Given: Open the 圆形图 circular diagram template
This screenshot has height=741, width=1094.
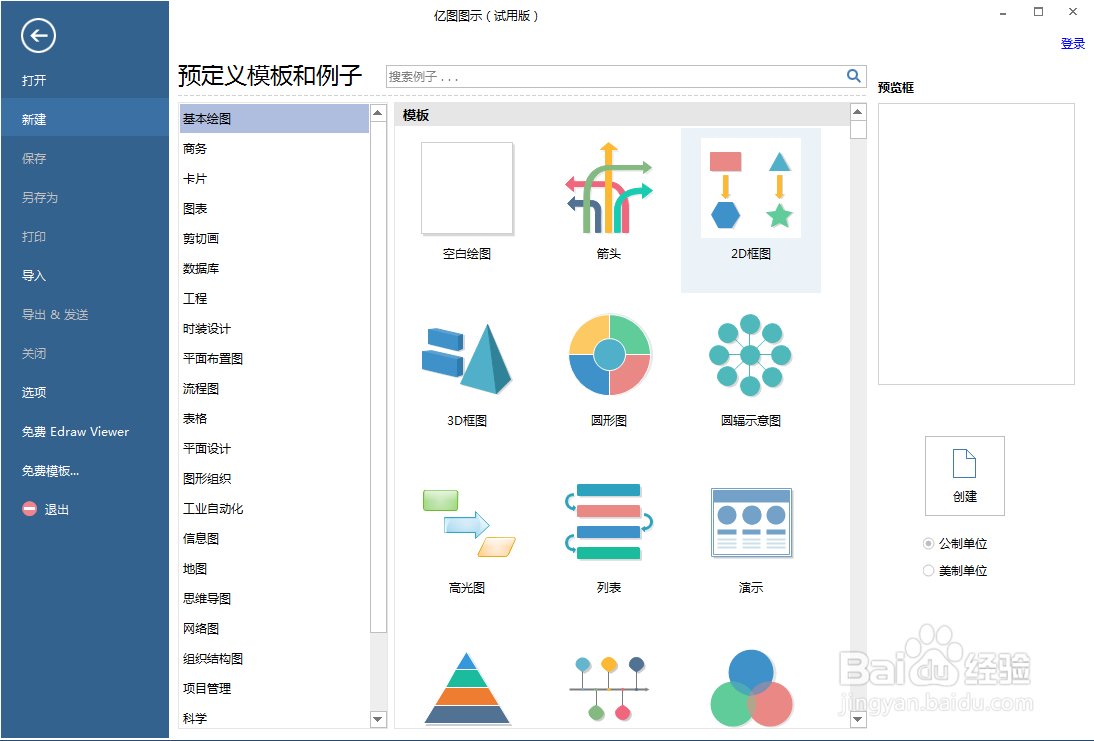Looking at the screenshot, I should tap(609, 355).
